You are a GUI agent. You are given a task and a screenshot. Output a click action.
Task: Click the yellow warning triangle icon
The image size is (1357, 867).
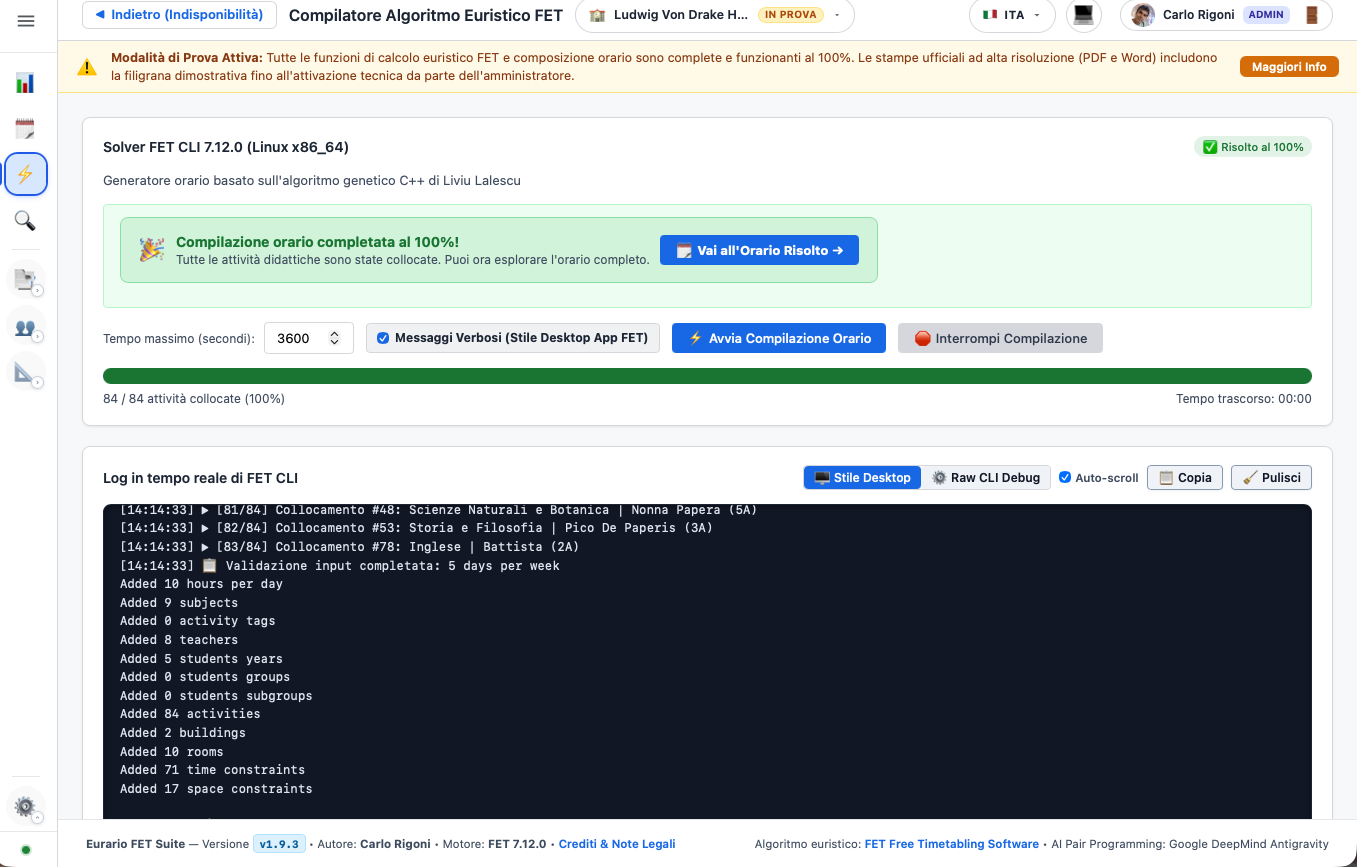point(88,67)
